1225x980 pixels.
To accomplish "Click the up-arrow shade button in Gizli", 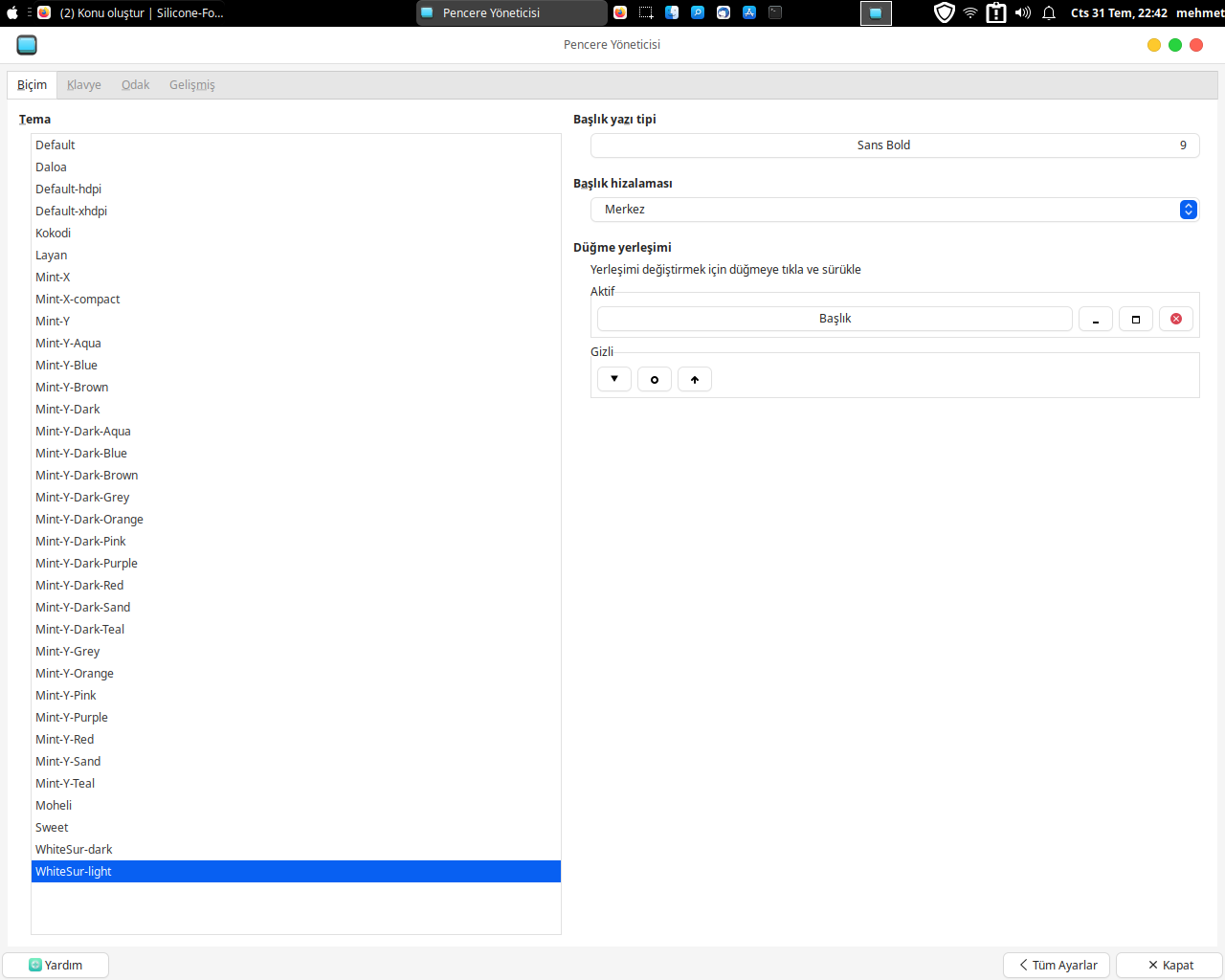I will tap(694, 379).
